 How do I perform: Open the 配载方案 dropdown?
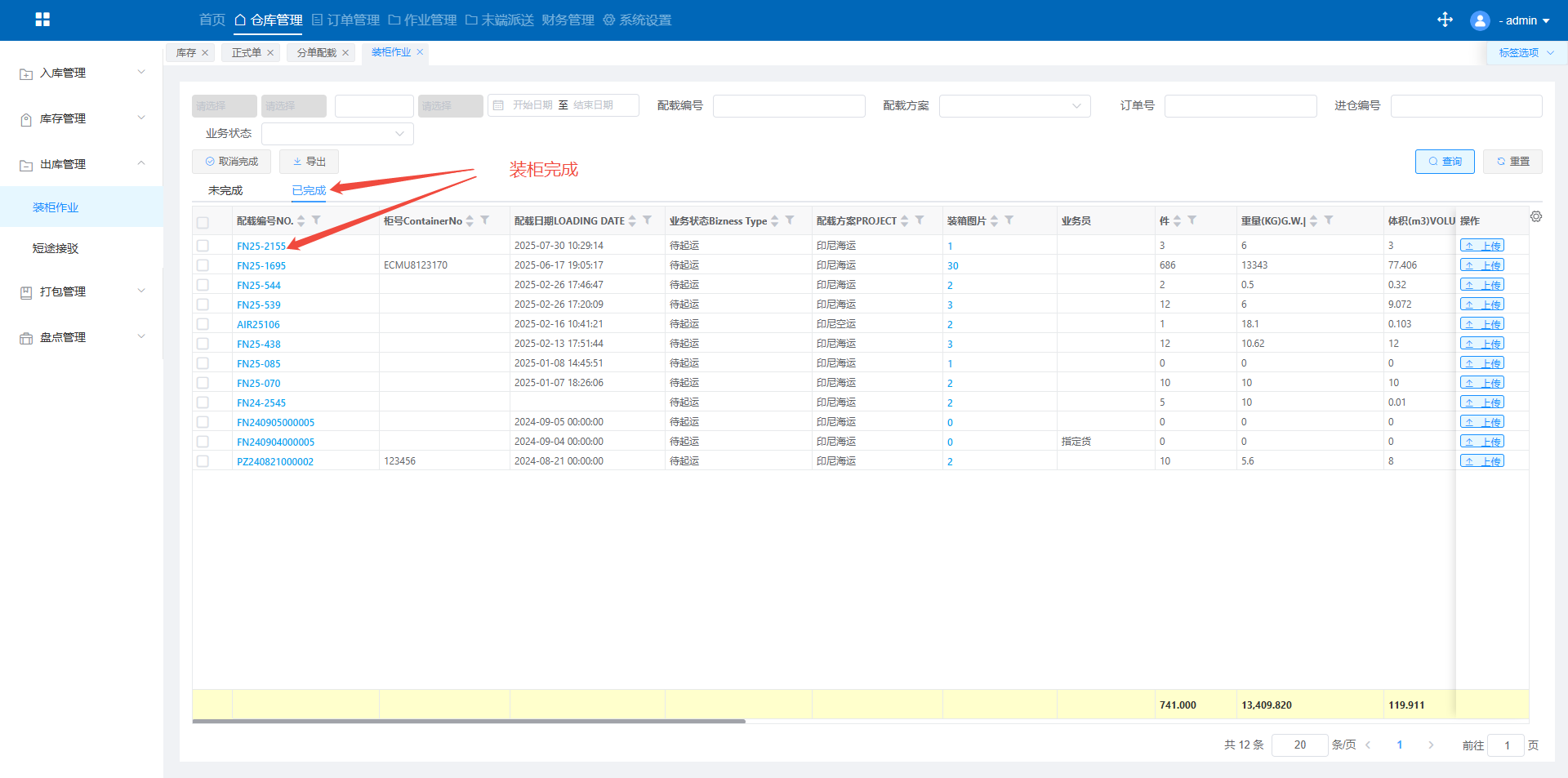[1013, 106]
